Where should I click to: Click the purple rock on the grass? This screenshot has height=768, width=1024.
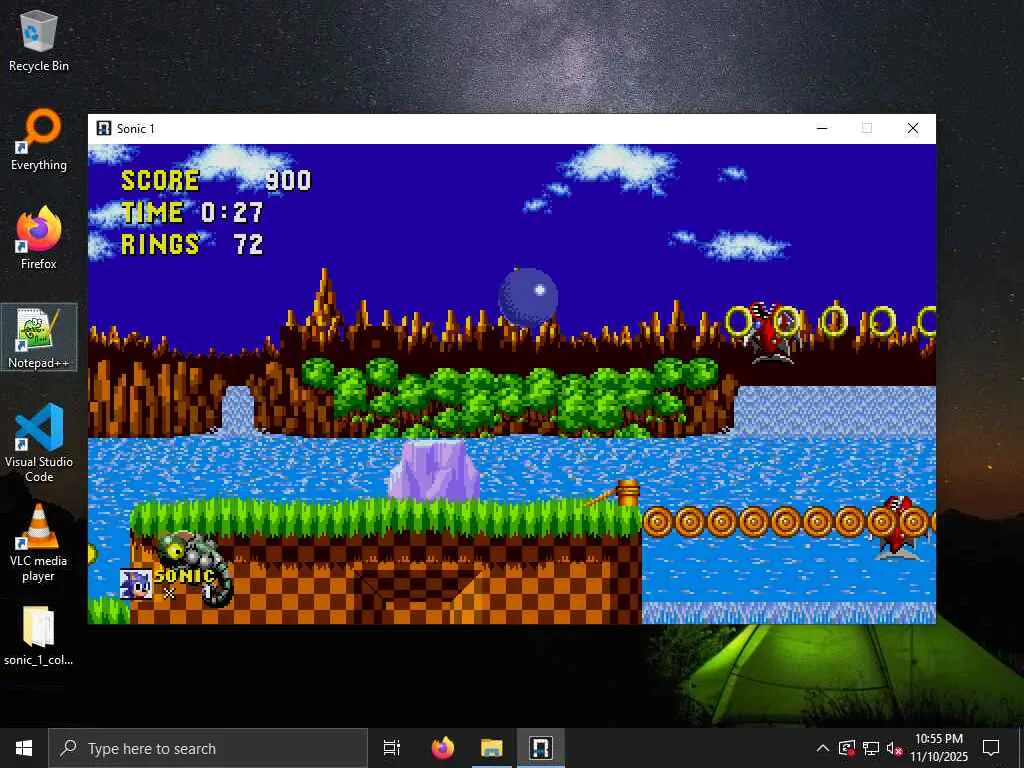point(434,470)
